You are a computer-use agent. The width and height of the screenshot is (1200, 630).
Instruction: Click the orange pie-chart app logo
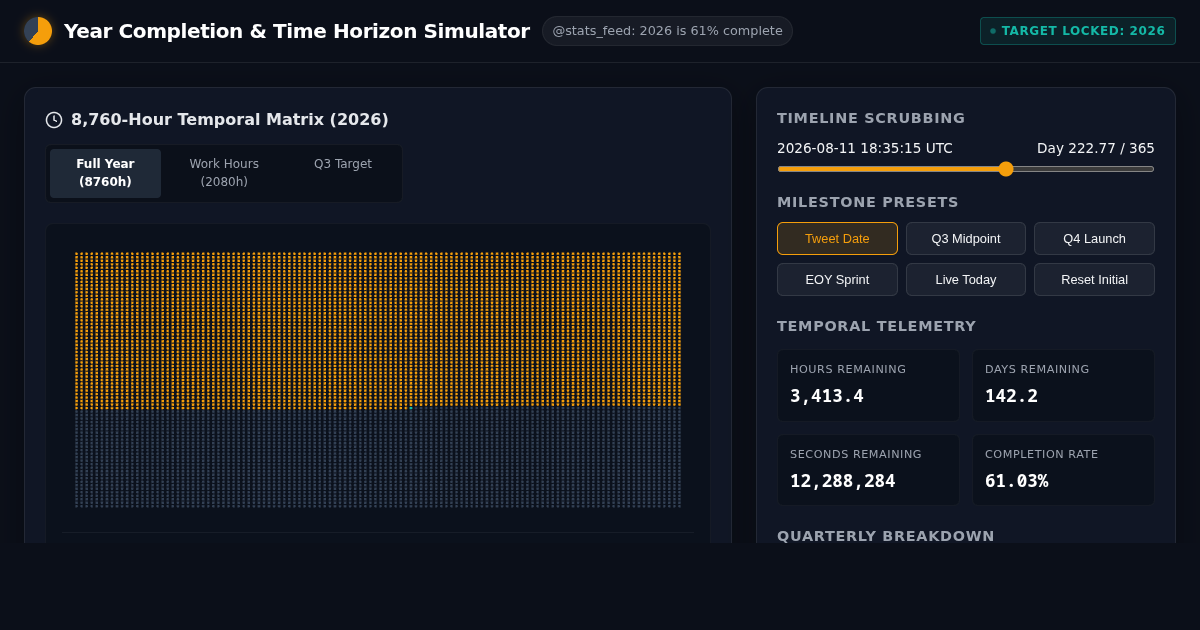(x=38, y=31)
